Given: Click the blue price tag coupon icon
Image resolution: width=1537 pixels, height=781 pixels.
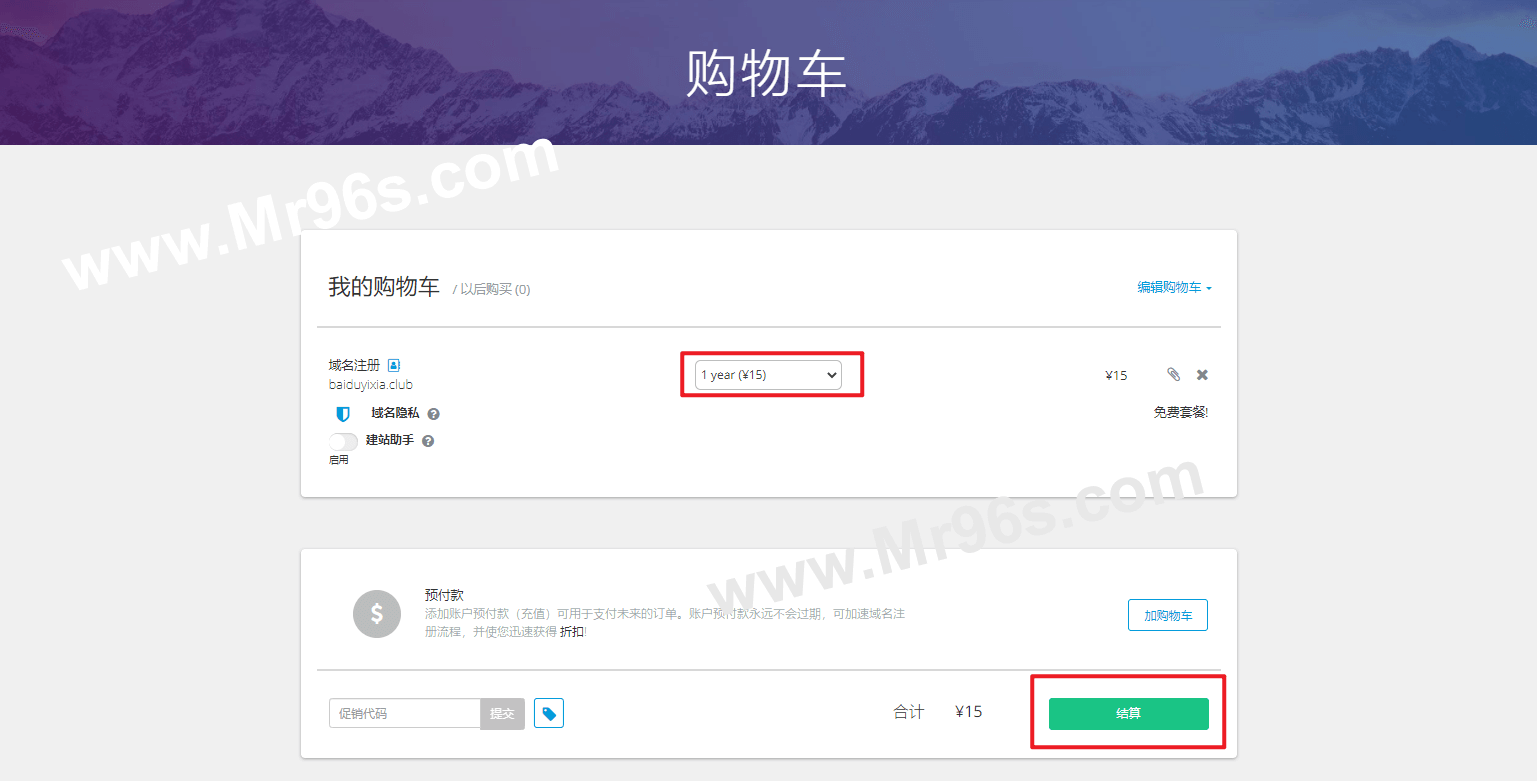Looking at the screenshot, I should 549,713.
